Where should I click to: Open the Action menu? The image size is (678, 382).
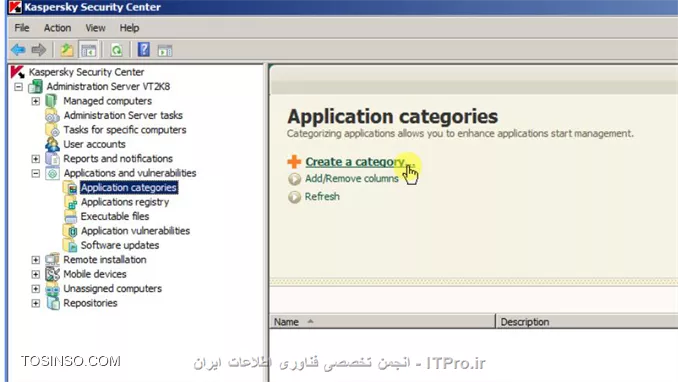[57, 28]
